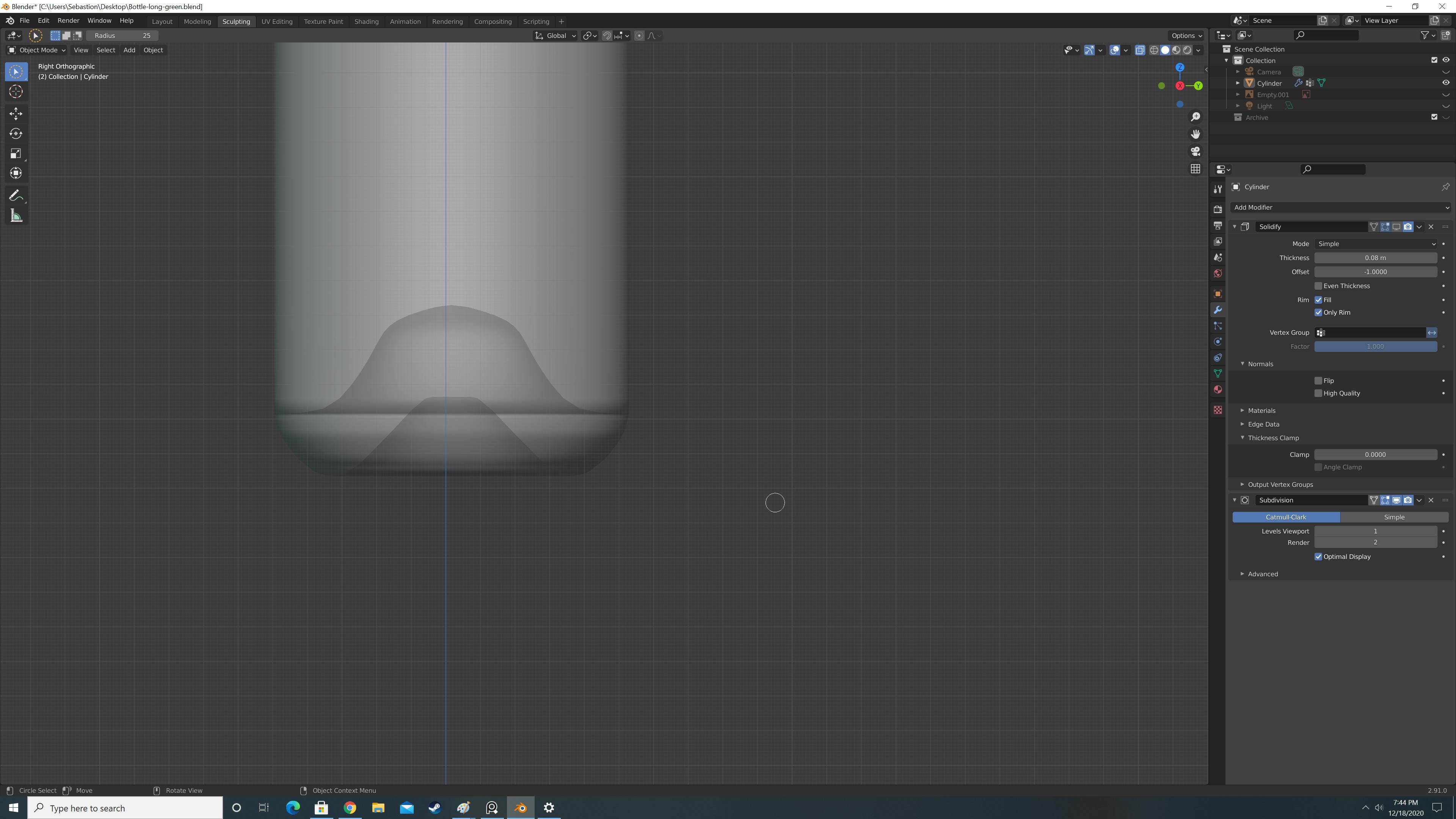Hide Cylinder using its outliner eye icon

(1446, 83)
